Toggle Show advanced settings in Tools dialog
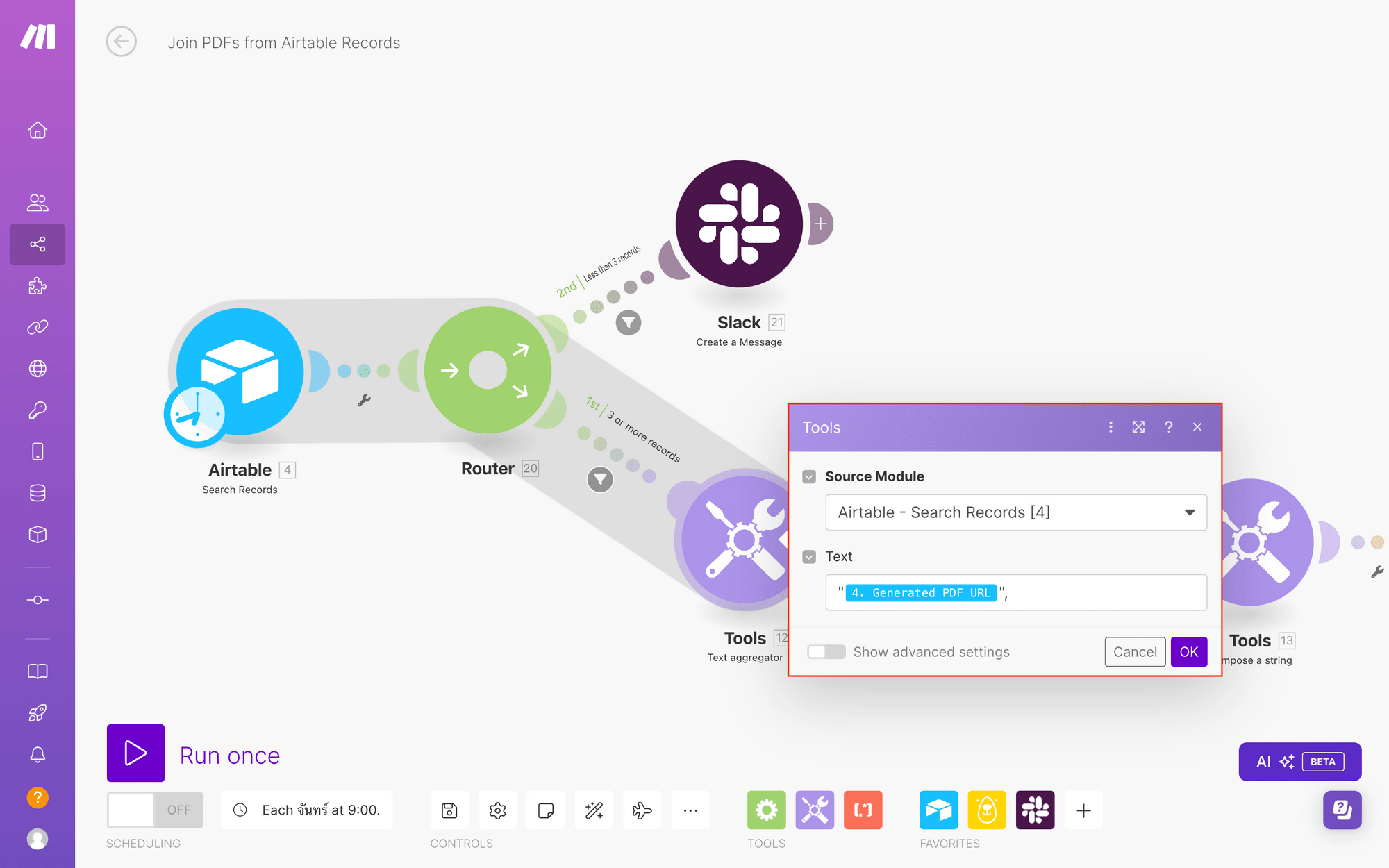 click(826, 651)
